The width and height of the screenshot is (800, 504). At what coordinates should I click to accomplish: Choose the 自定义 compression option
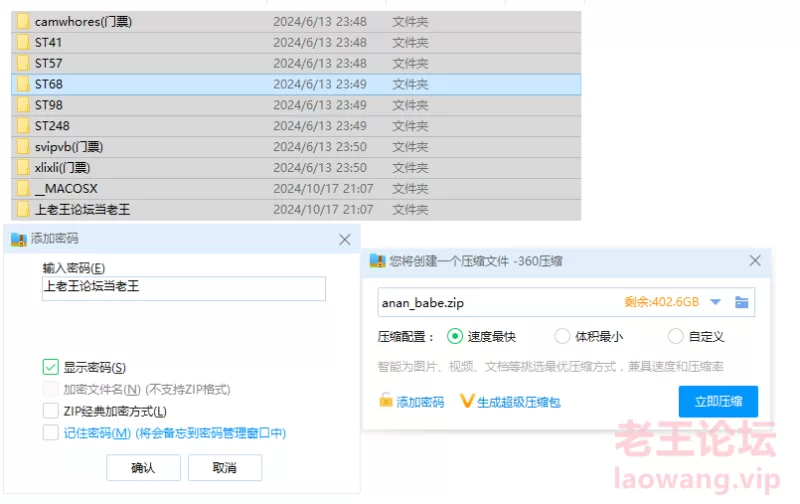676,336
